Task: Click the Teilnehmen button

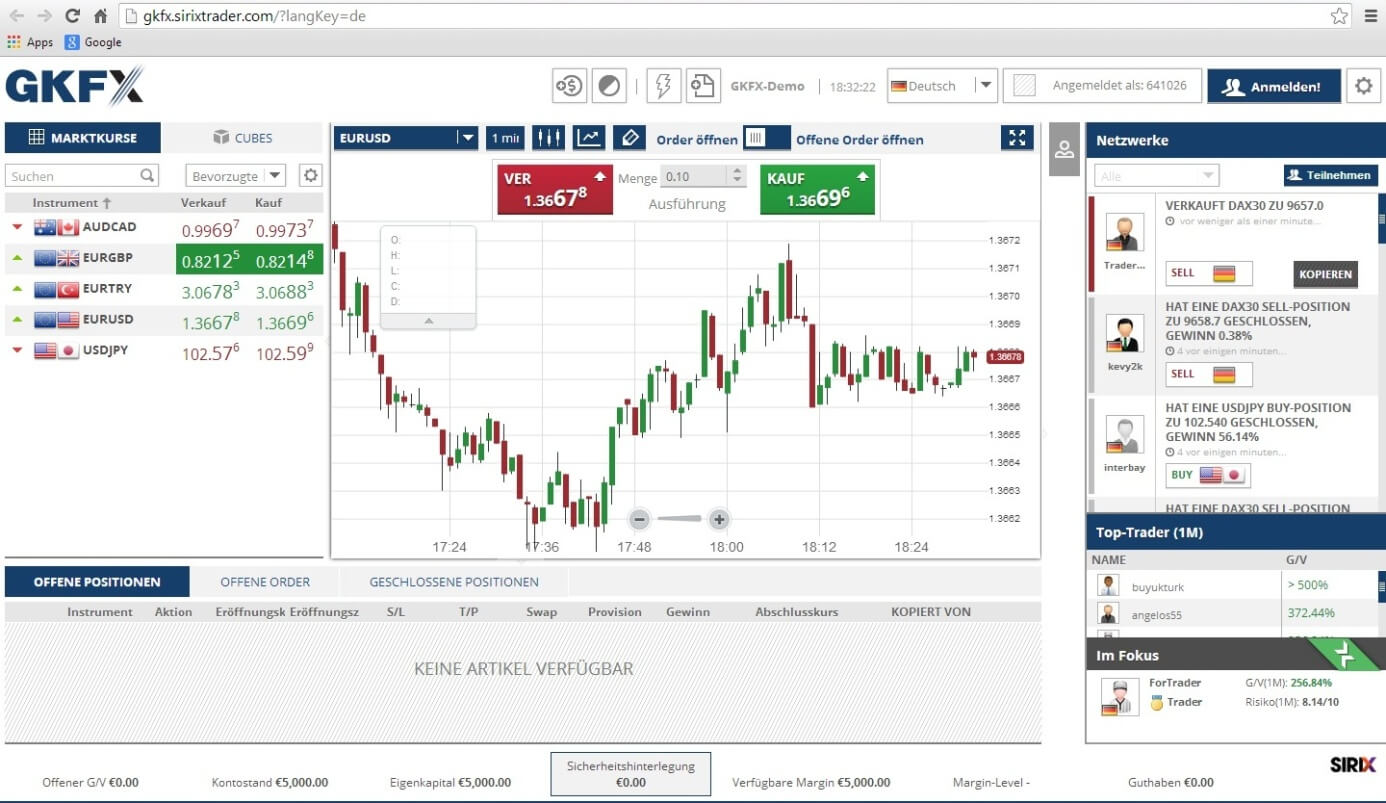Action: coord(1330,175)
